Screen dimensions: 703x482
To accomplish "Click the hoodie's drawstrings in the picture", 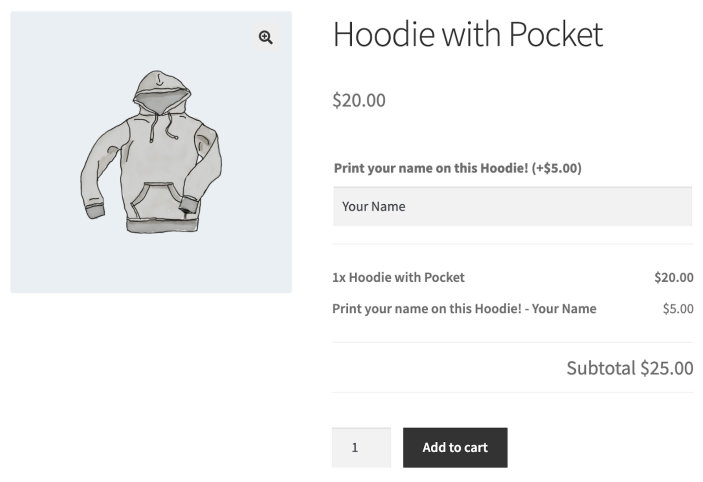I will coord(158,128).
